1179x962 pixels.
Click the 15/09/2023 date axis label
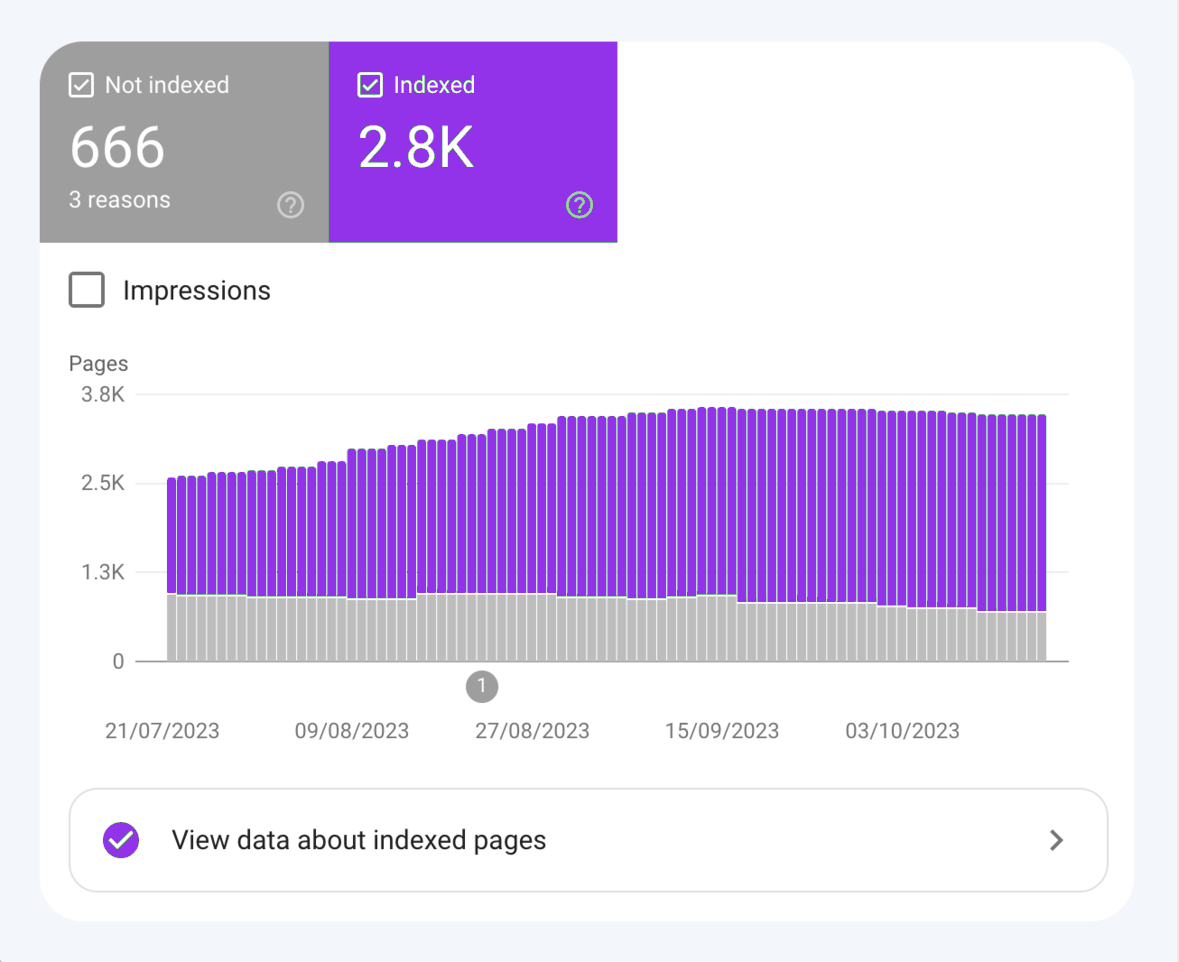(x=722, y=731)
